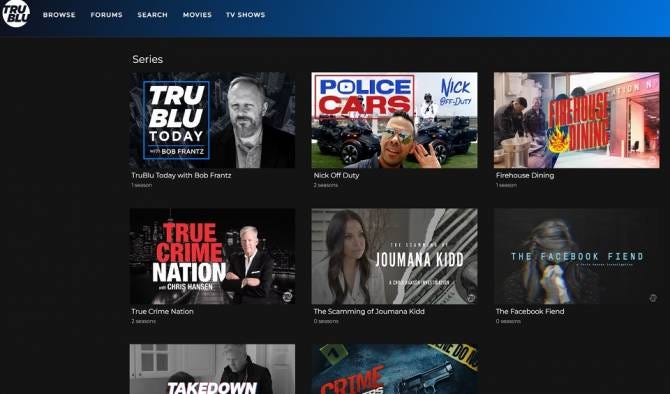This screenshot has height=394, width=670.
Task: Click the 'TruBlu Today with Bob Frantz' title
Action: (181, 175)
